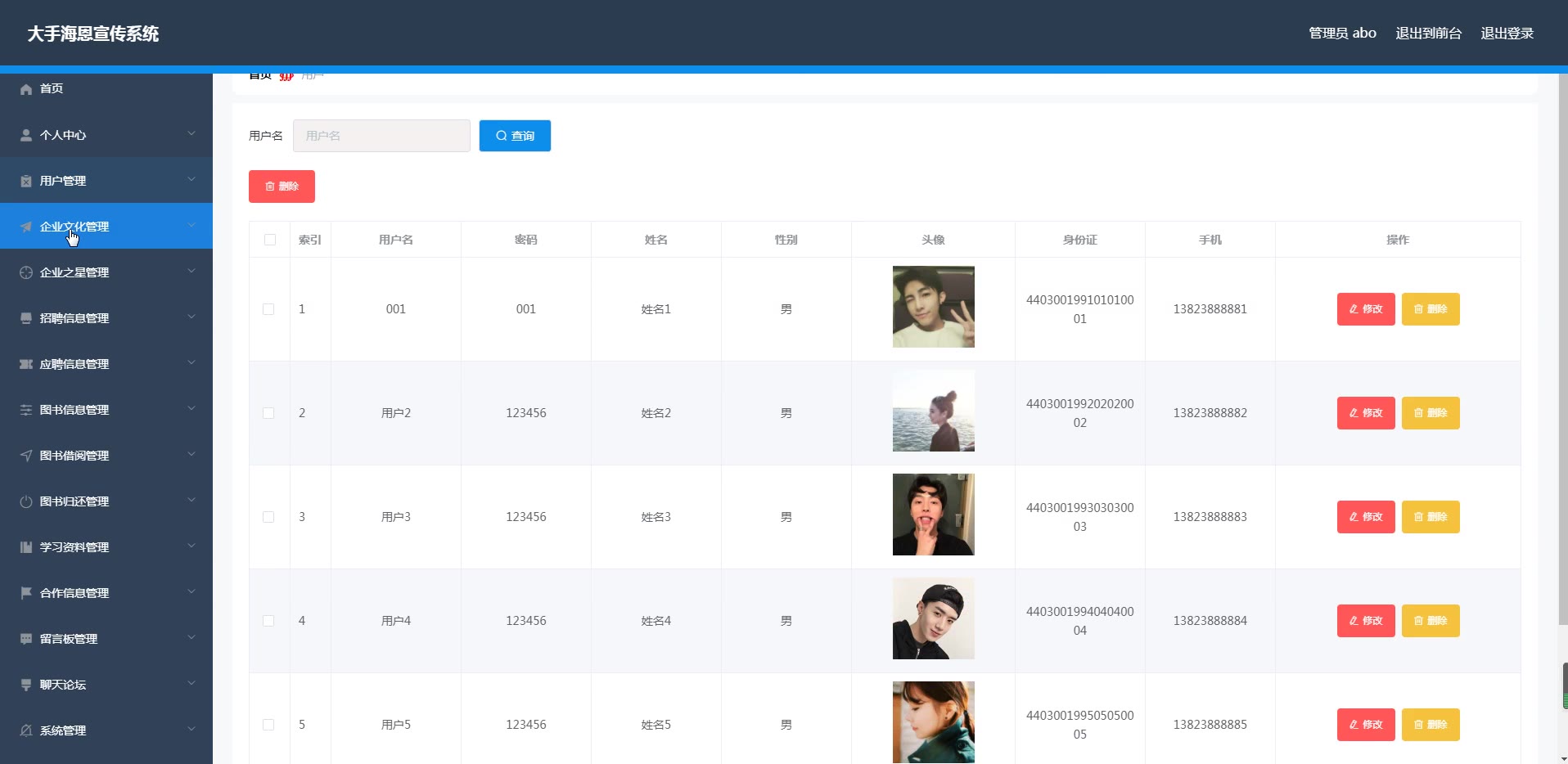Click the page vertical scrollbar thumb

[x=1563, y=350]
